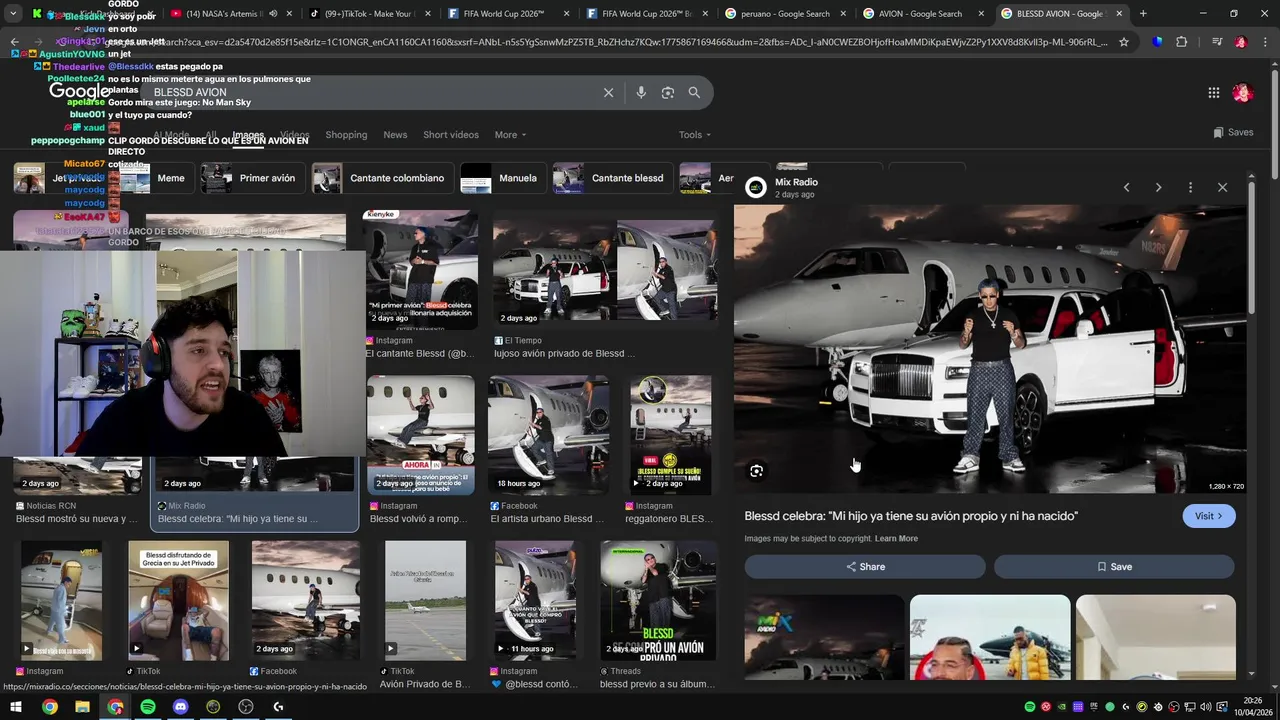Switch to the Shopping results tab
Screen dimensions: 1280x720
tap(346, 135)
